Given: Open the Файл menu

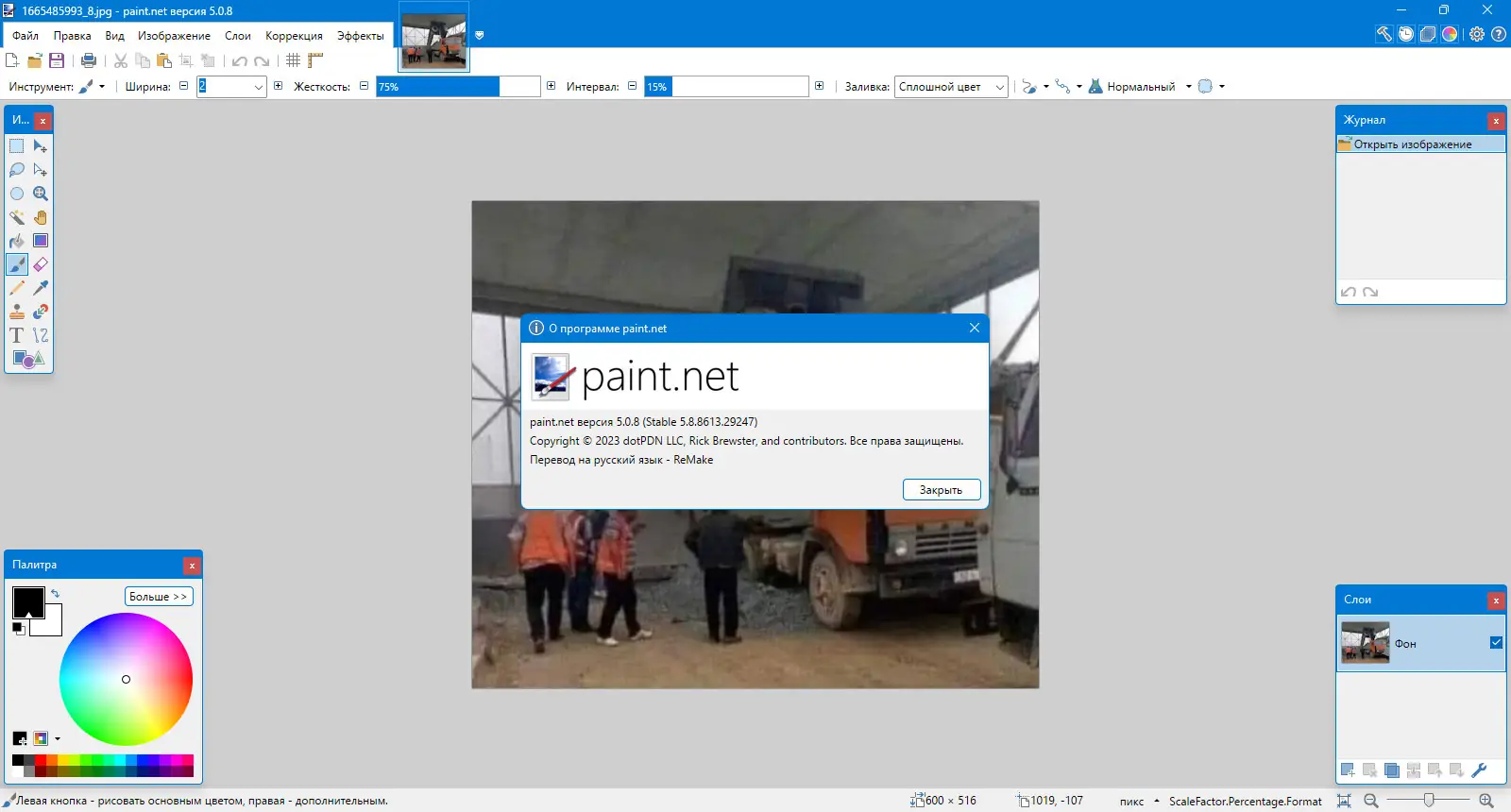Looking at the screenshot, I should tap(25, 36).
